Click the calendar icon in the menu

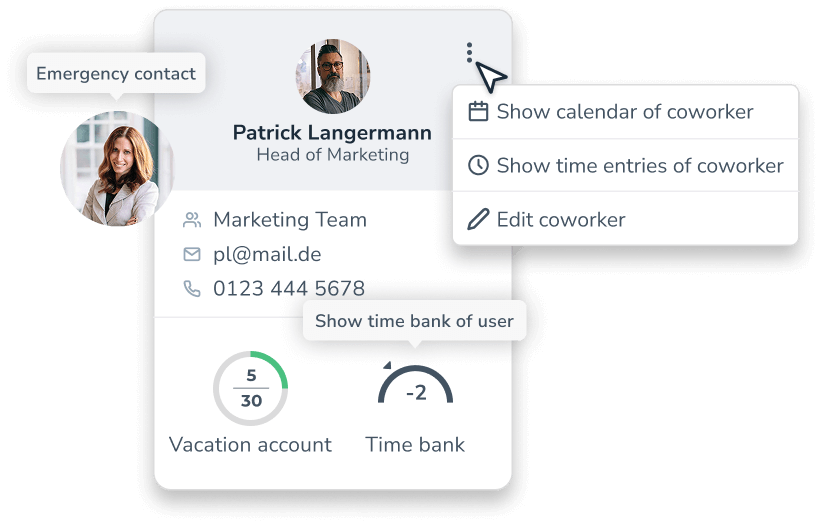pos(478,112)
